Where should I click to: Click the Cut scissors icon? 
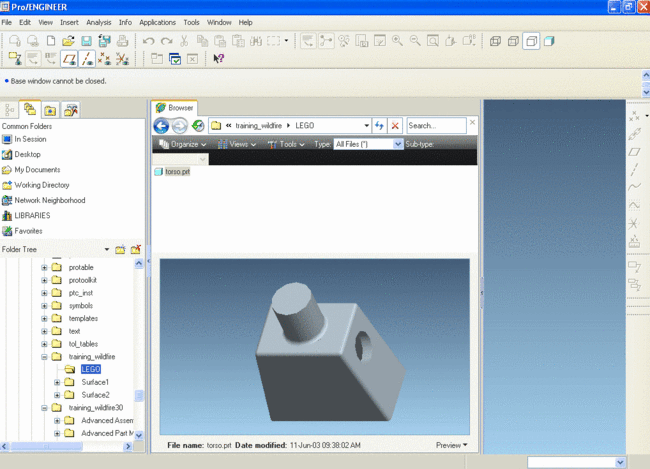coord(184,41)
